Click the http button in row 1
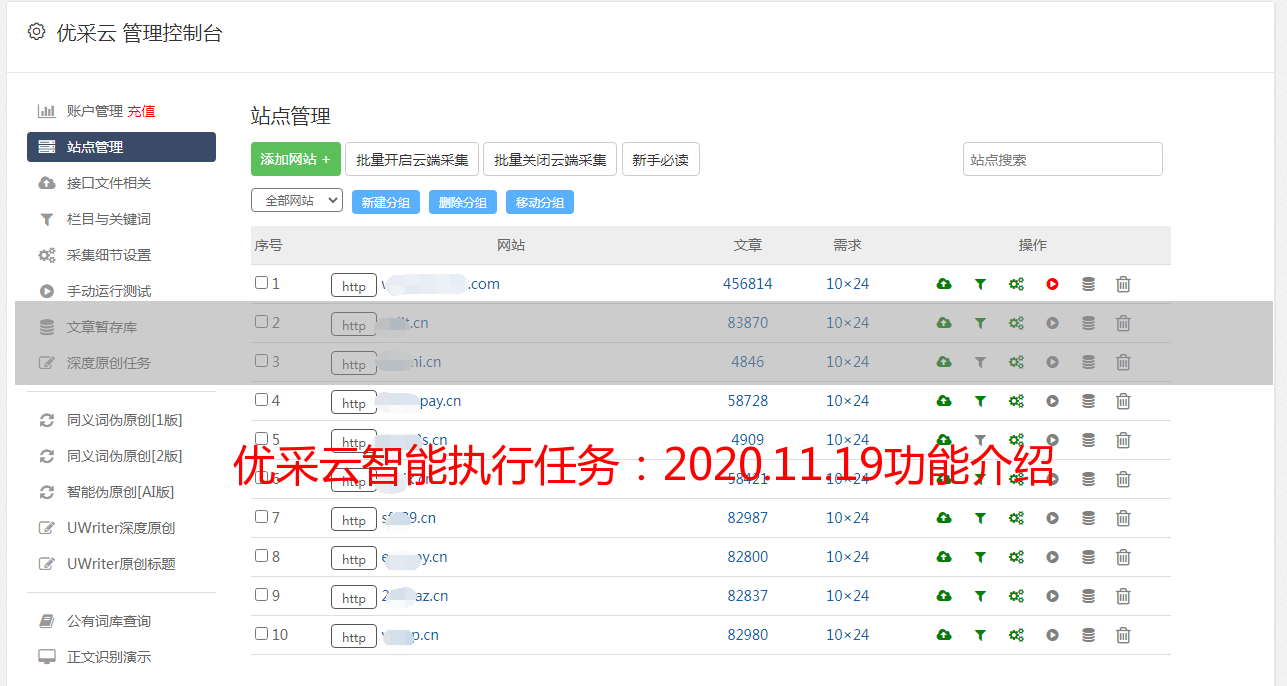Screen dimensions: 1287x686 click(x=354, y=286)
